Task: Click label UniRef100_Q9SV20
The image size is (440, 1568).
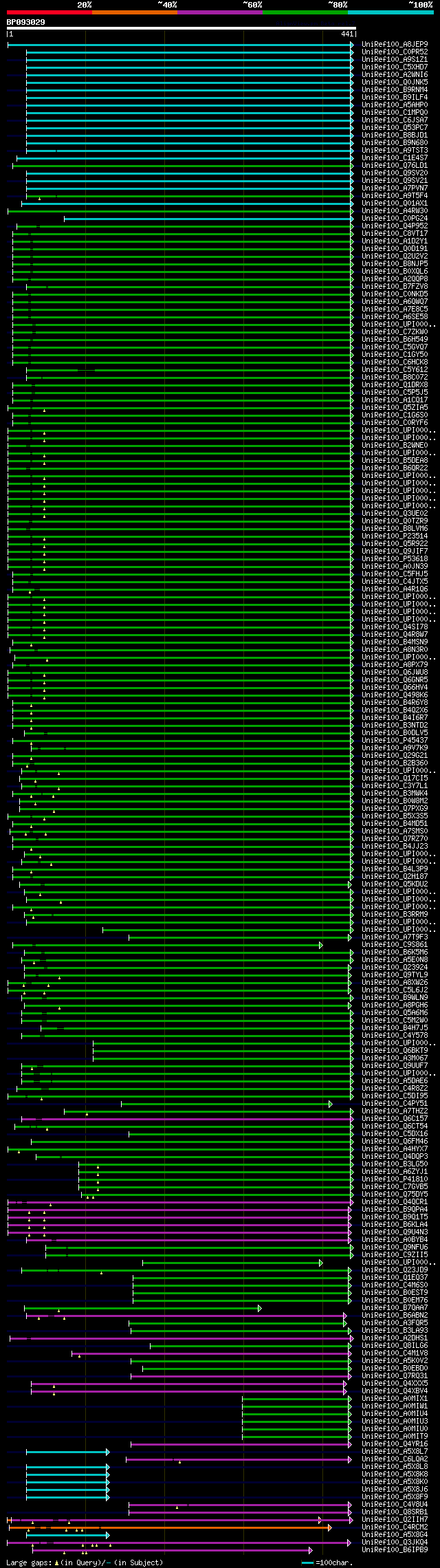Action: (x=395, y=173)
